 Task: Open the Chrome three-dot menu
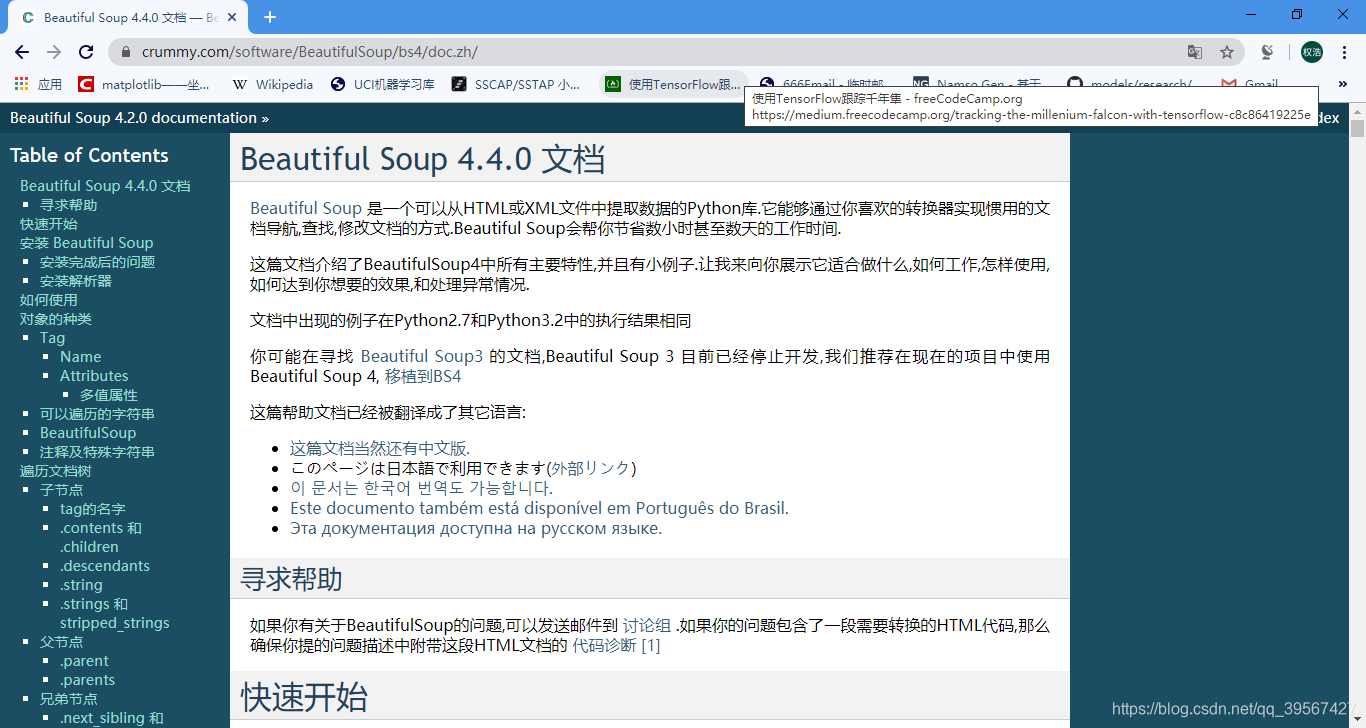click(1345, 52)
